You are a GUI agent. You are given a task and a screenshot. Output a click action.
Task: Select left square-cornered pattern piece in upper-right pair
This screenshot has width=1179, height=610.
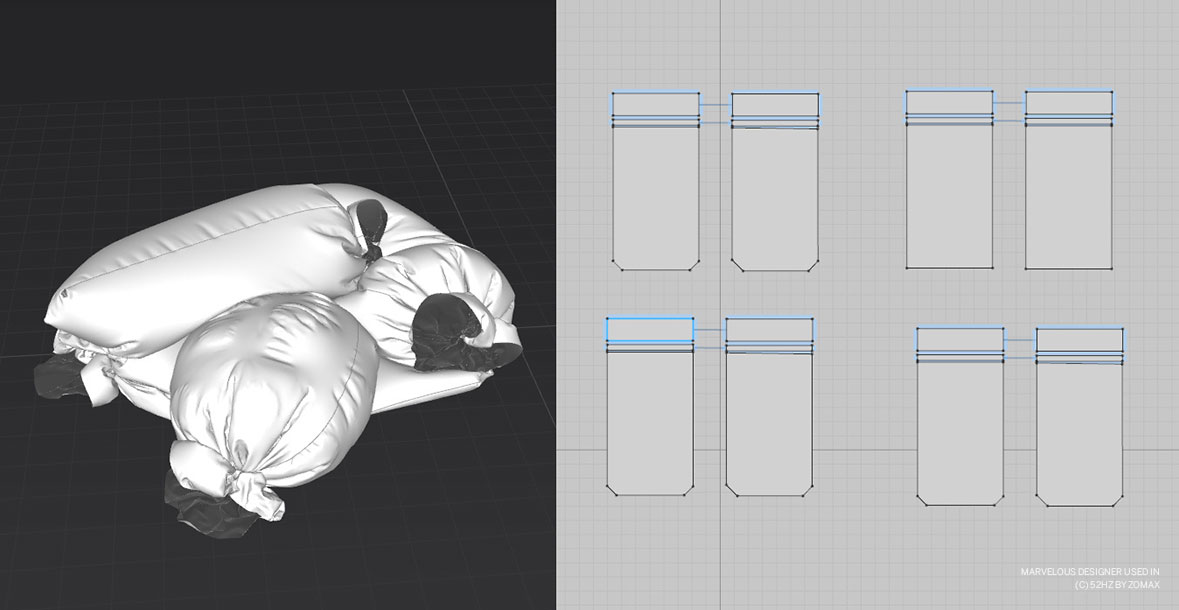tap(949, 179)
